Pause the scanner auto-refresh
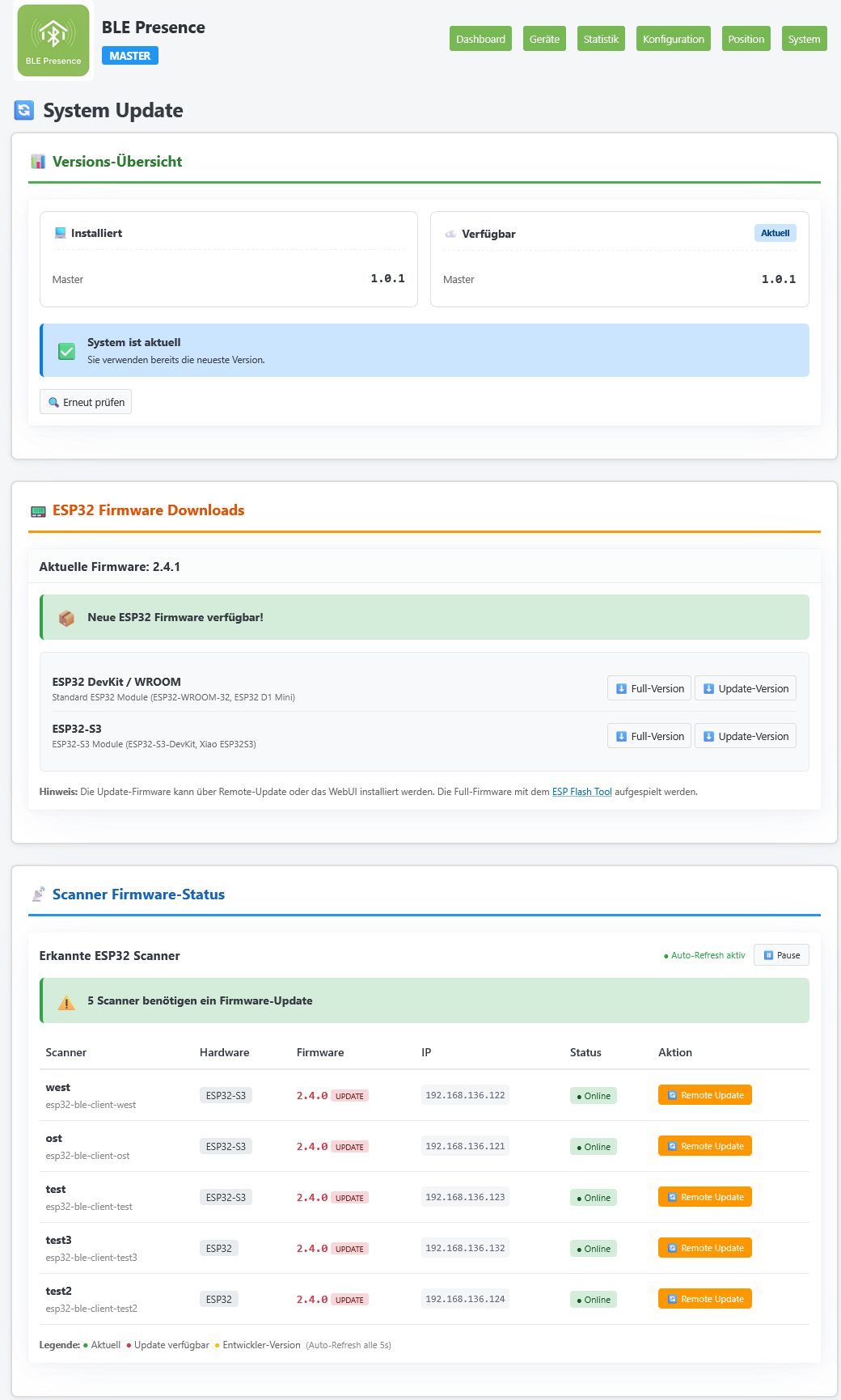841x1400 pixels. (781, 955)
